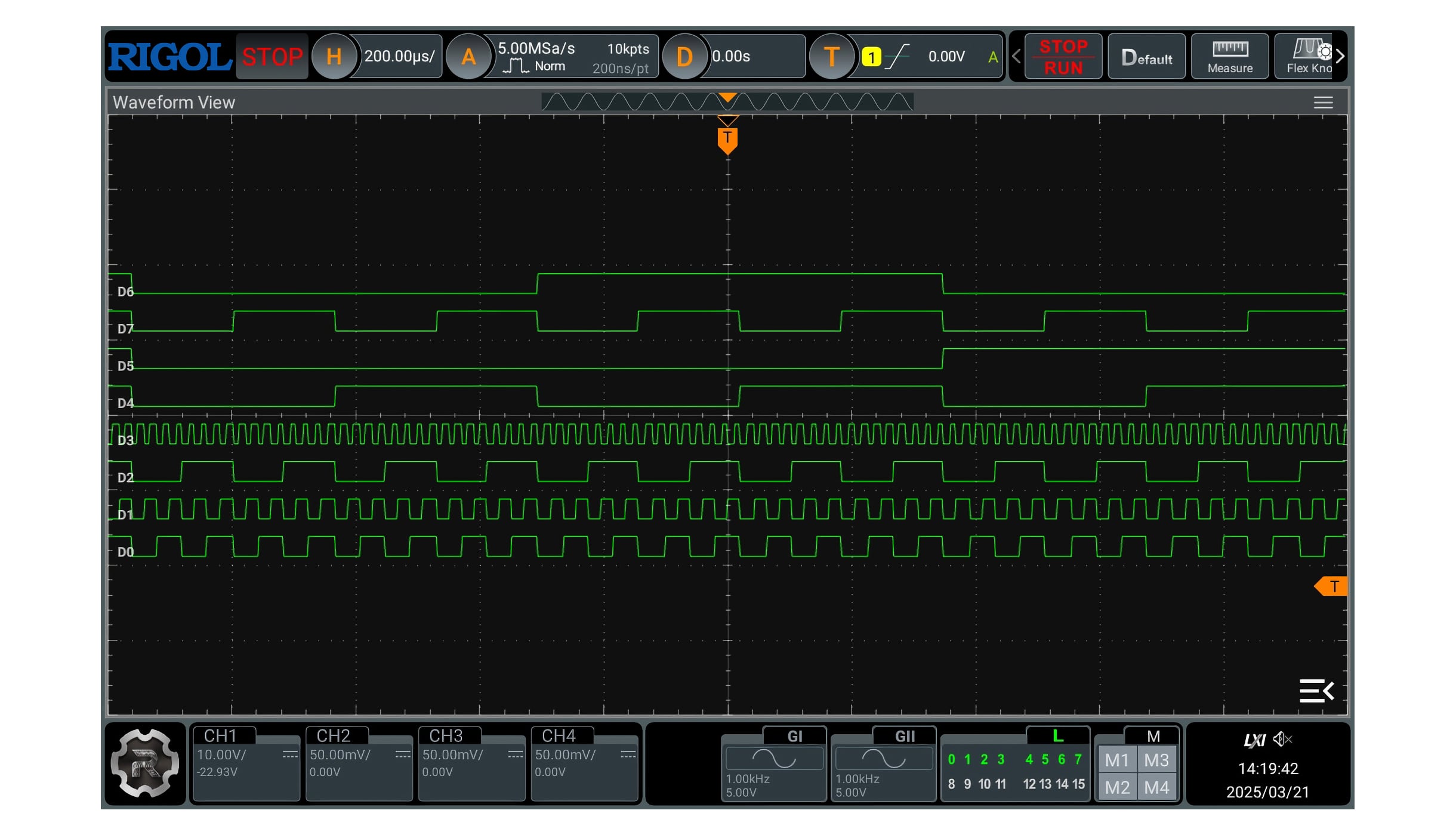
Task: Click the rising edge trigger slope icon
Action: click(896, 57)
